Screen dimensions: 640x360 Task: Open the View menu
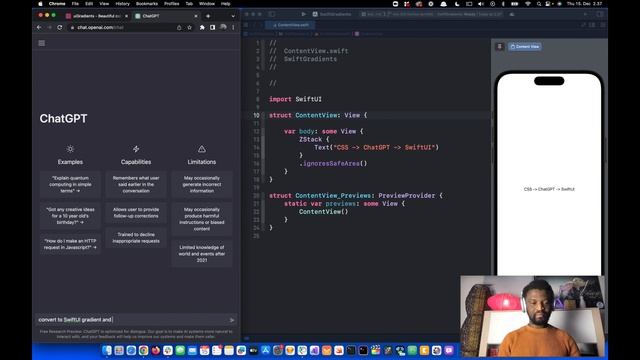[104, 4]
